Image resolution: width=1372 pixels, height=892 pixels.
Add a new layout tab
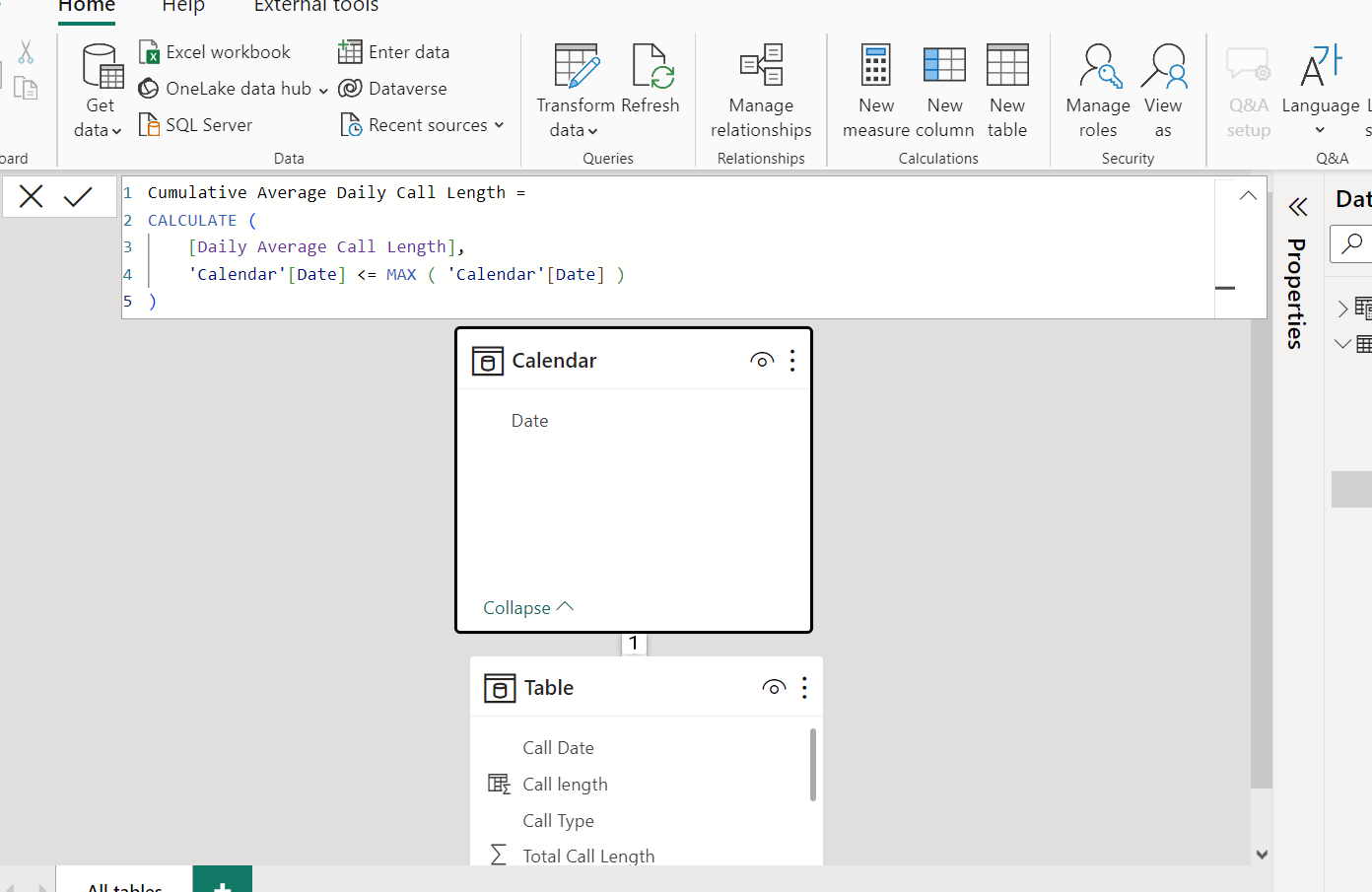point(223,880)
